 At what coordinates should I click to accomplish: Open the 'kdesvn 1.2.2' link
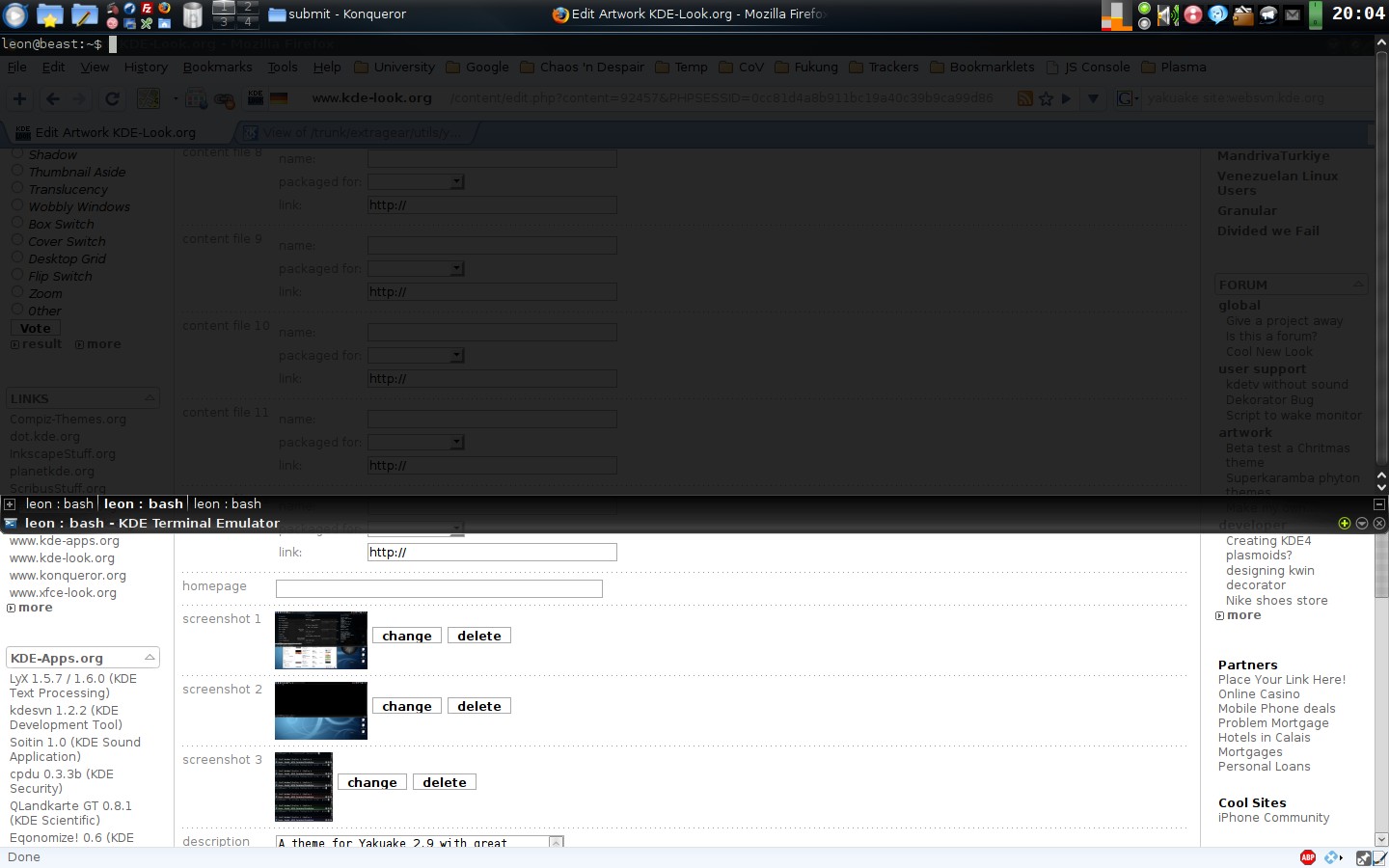point(66,718)
